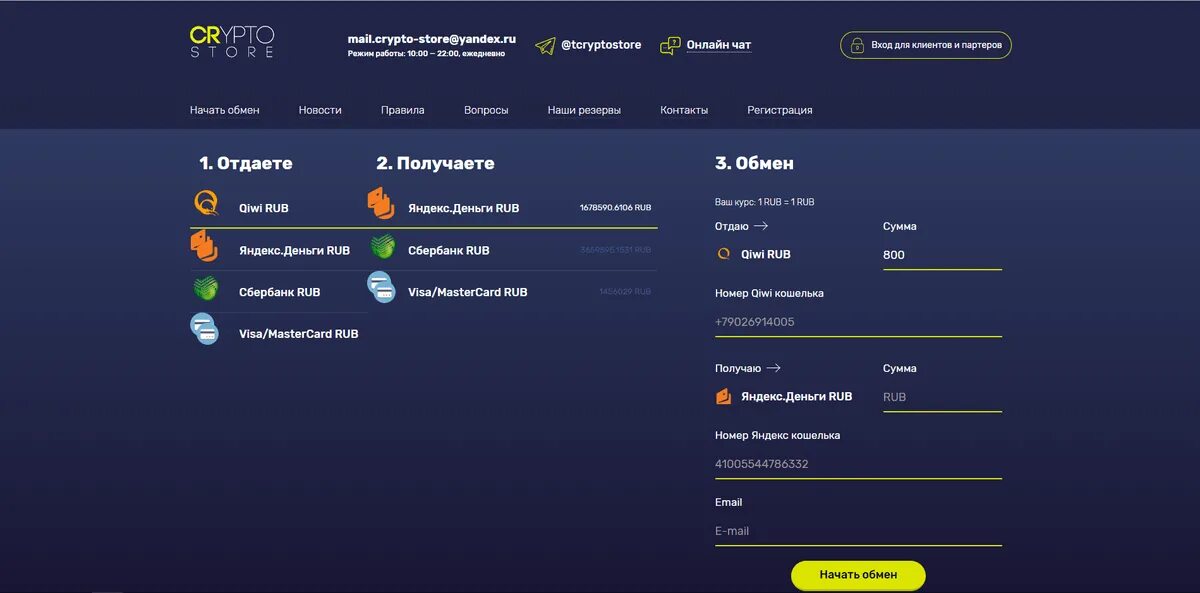Click Вход для клиентов и партнеров button
The width and height of the screenshot is (1200, 593).
(926, 45)
